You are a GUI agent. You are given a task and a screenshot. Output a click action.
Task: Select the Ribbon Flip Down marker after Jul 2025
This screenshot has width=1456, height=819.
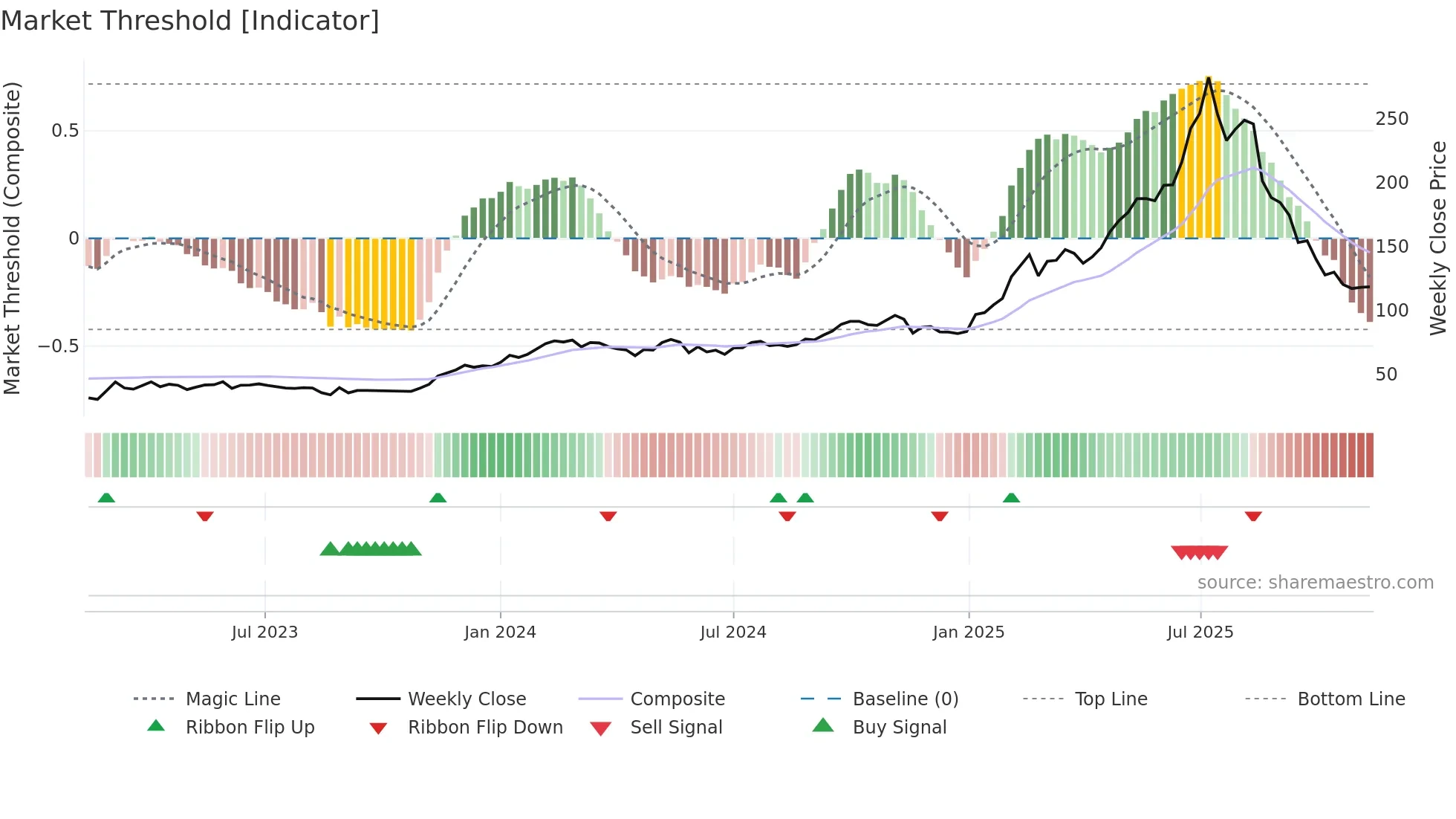(1253, 516)
